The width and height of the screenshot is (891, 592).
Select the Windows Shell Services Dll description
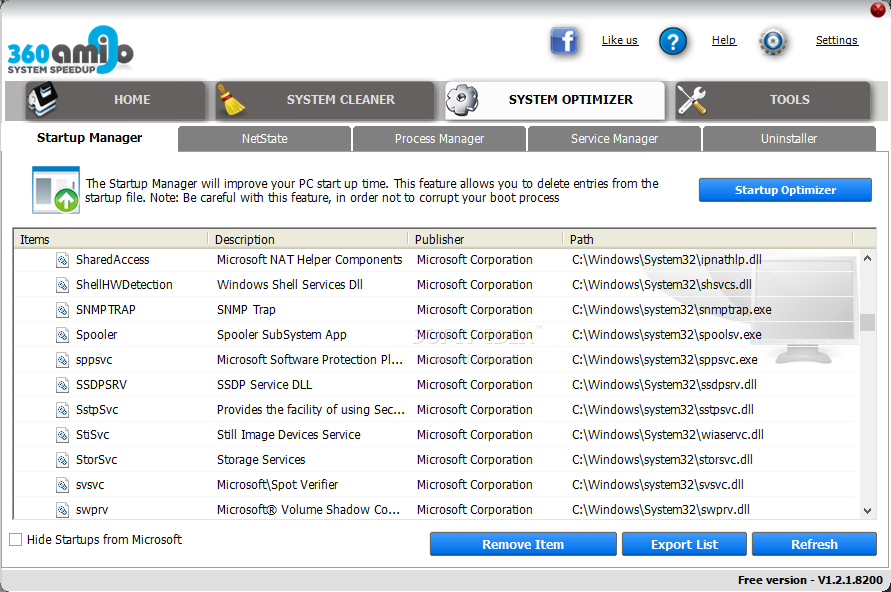[x=290, y=285]
